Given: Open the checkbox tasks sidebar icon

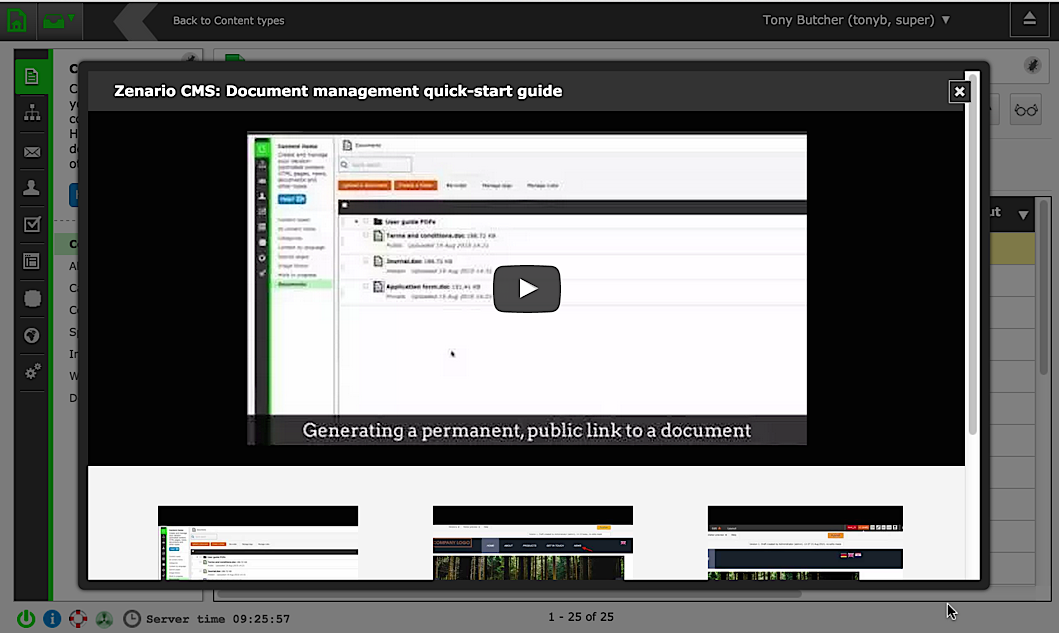Looking at the screenshot, I should point(32,225).
